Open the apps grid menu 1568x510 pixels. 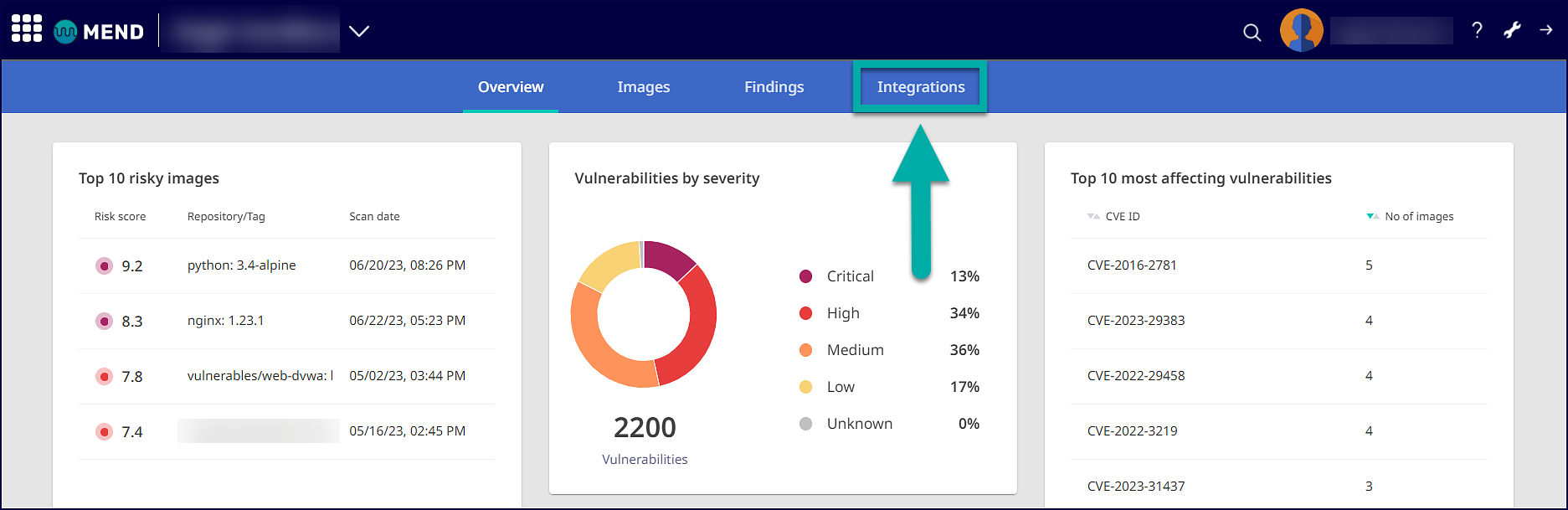[27, 29]
